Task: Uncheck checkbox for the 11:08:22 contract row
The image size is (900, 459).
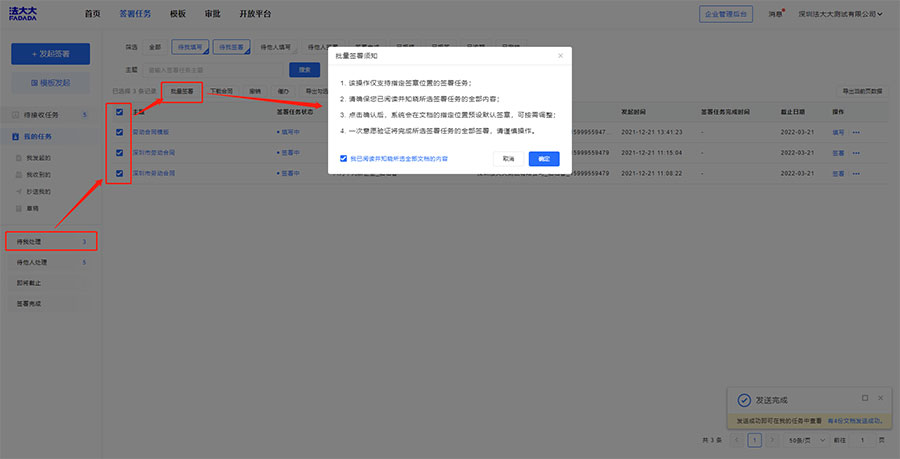Action: pos(119,173)
